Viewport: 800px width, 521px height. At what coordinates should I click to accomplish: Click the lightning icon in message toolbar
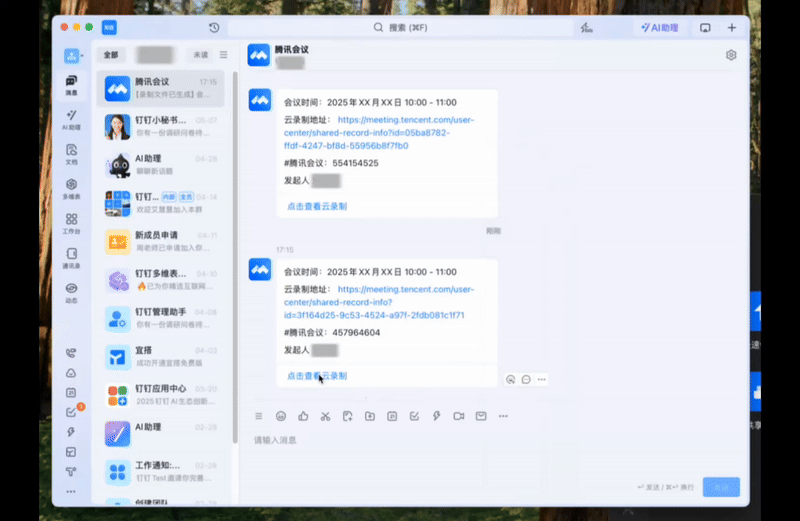coord(437,416)
